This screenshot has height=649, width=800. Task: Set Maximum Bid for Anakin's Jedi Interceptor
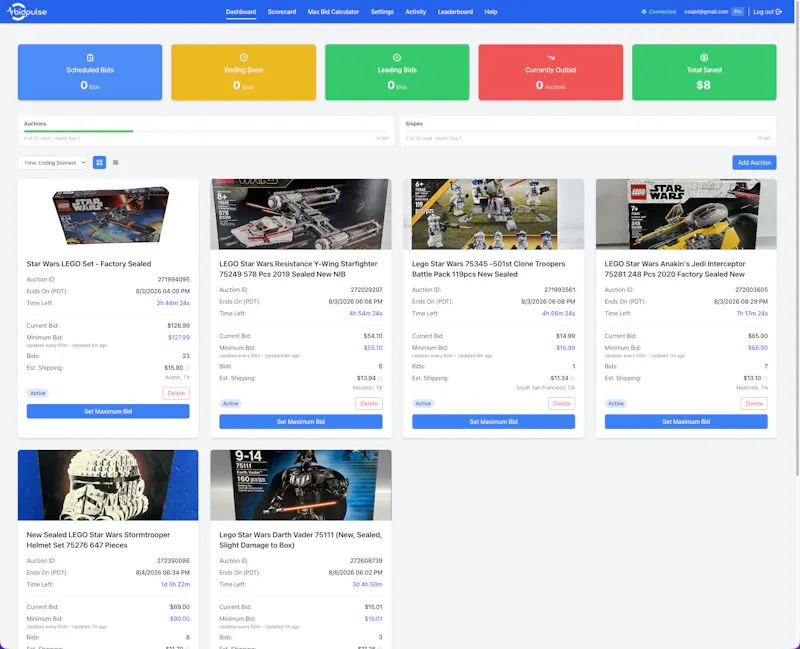click(x=686, y=422)
